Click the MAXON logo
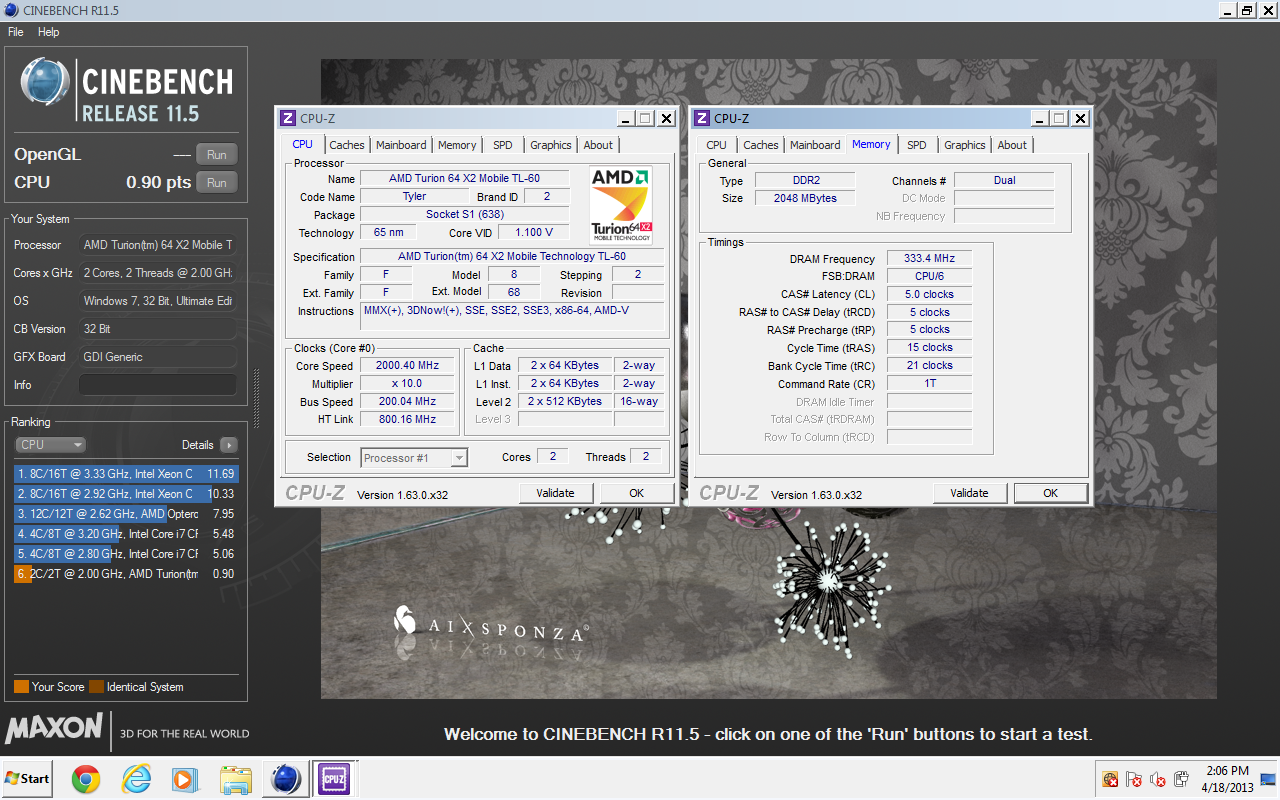 tap(54, 728)
